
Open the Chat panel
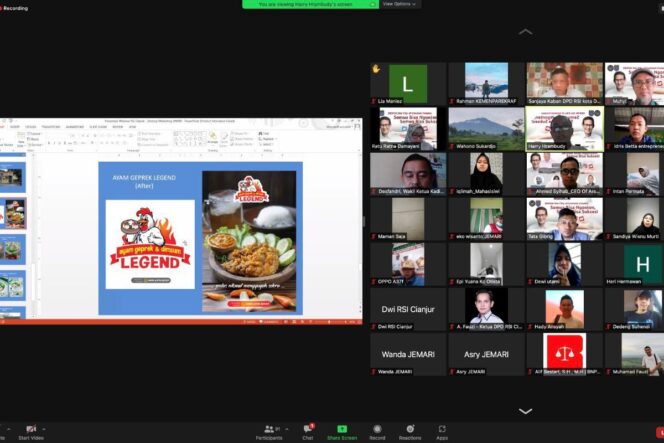pyautogui.click(x=308, y=431)
